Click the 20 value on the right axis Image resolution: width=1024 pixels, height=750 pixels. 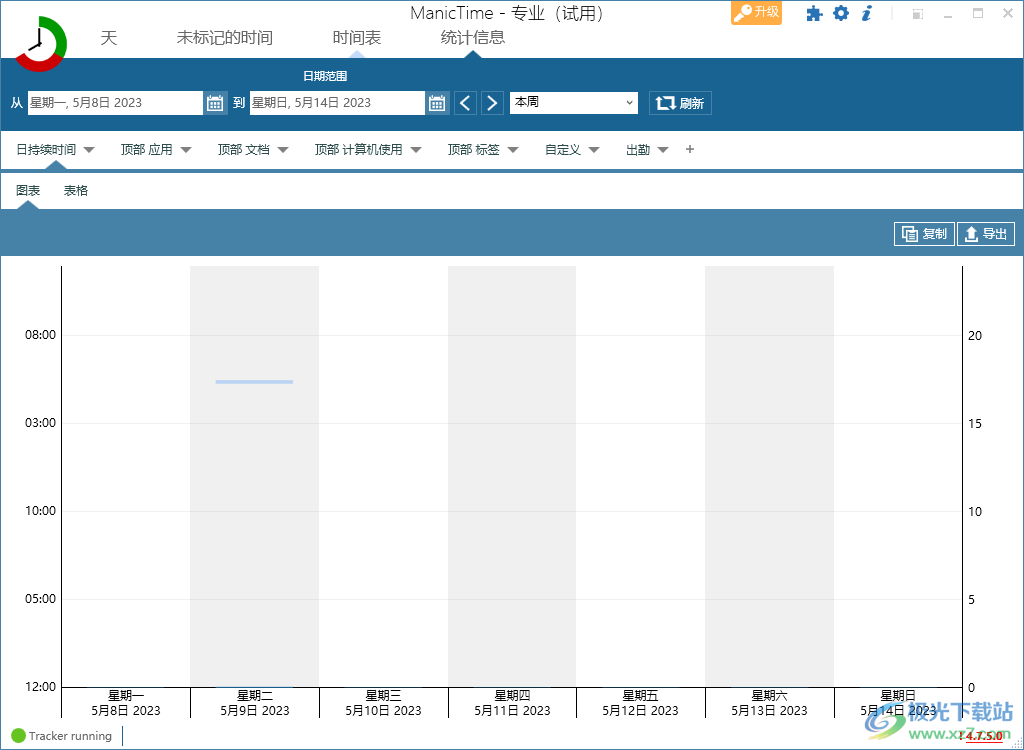[x=974, y=336]
